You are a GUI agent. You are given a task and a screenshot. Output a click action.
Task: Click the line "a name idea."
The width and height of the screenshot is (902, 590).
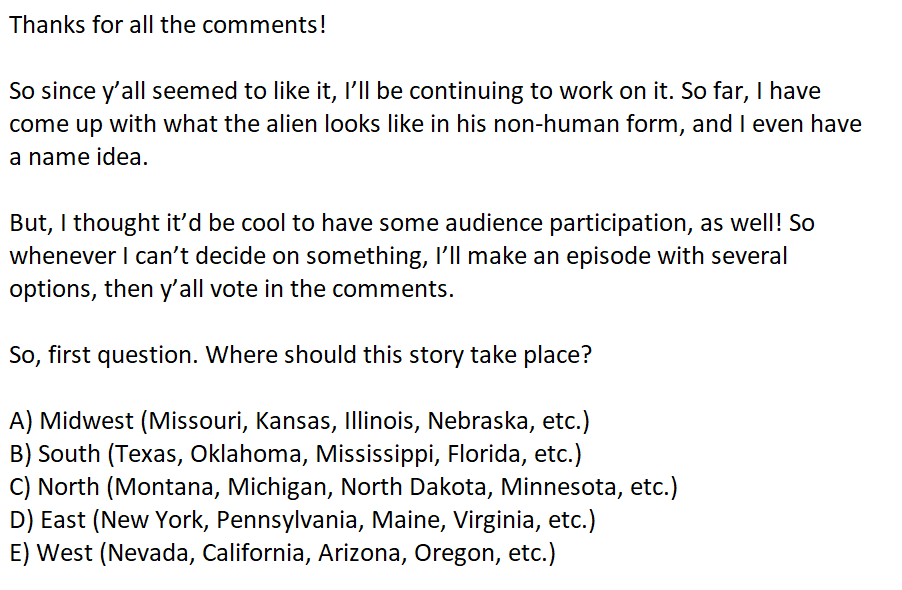coord(78,157)
